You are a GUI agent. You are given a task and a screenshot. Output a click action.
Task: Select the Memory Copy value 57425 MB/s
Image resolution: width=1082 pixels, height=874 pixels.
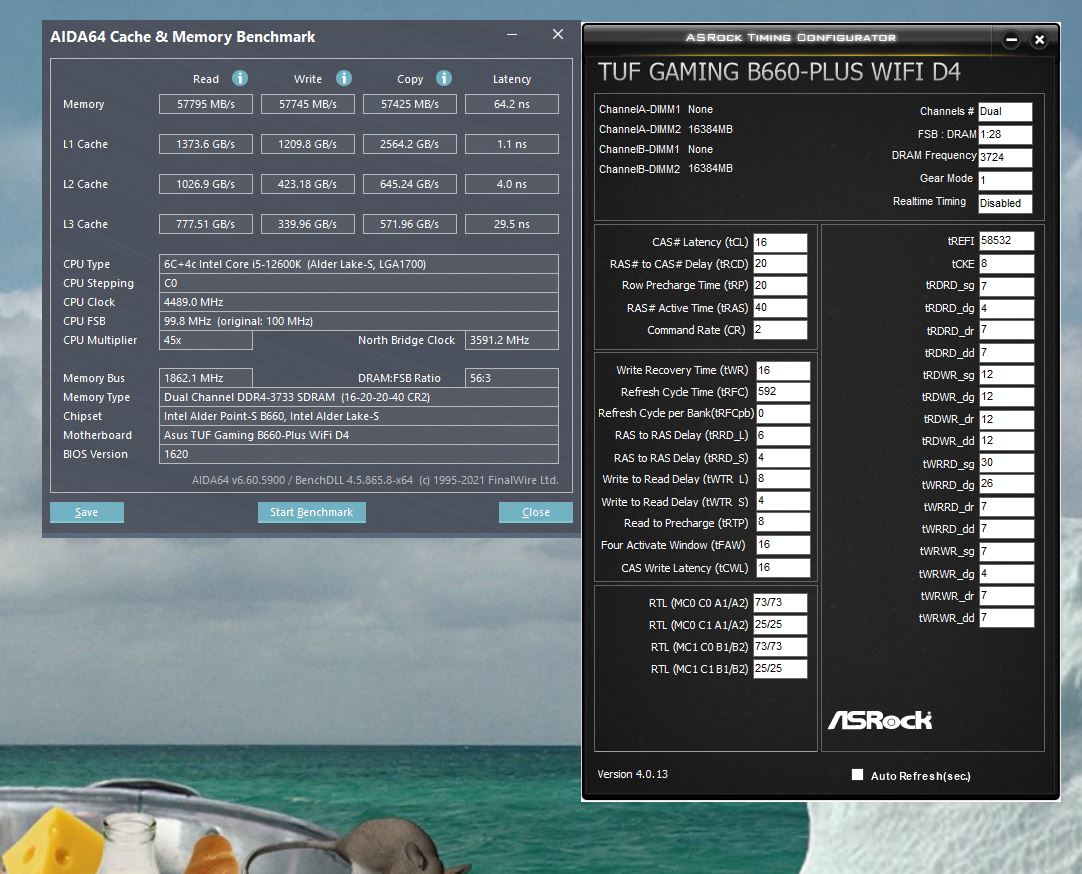coord(410,104)
